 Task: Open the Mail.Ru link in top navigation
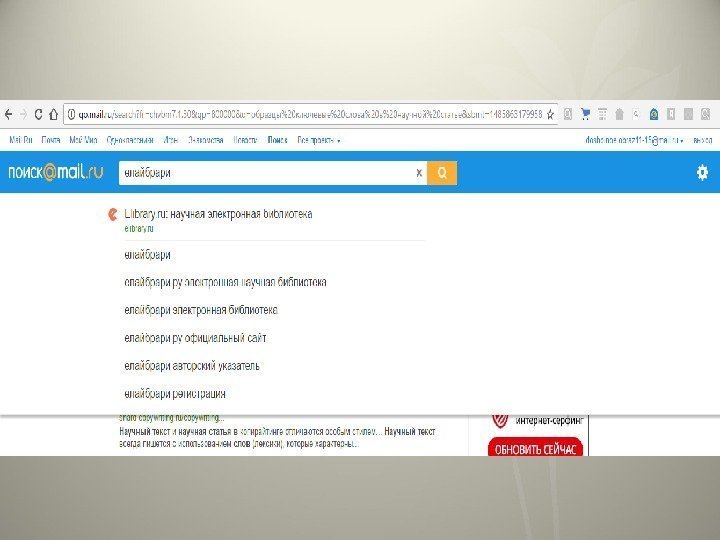21,140
